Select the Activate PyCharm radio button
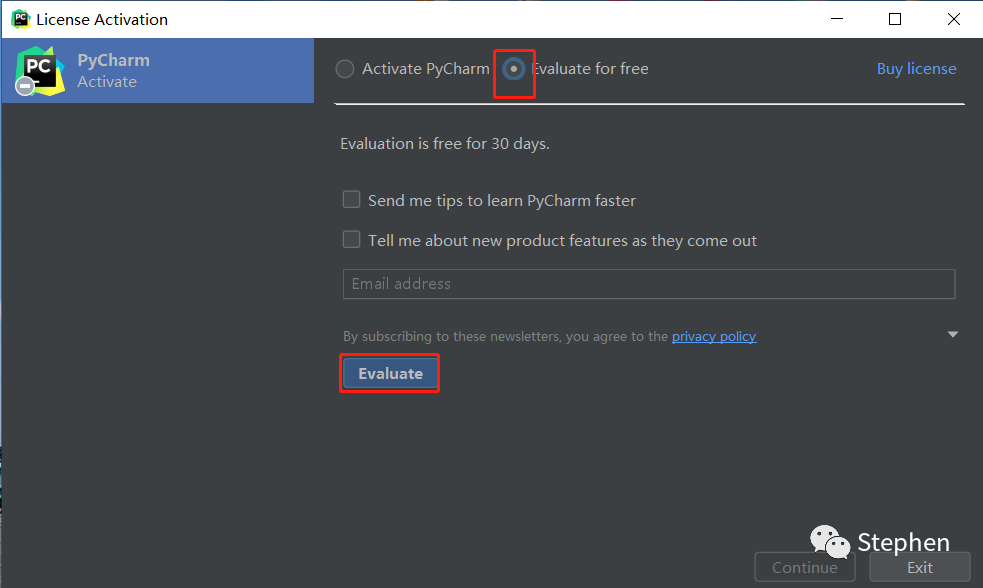The height and width of the screenshot is (588, 983). (x=345, y=69)
